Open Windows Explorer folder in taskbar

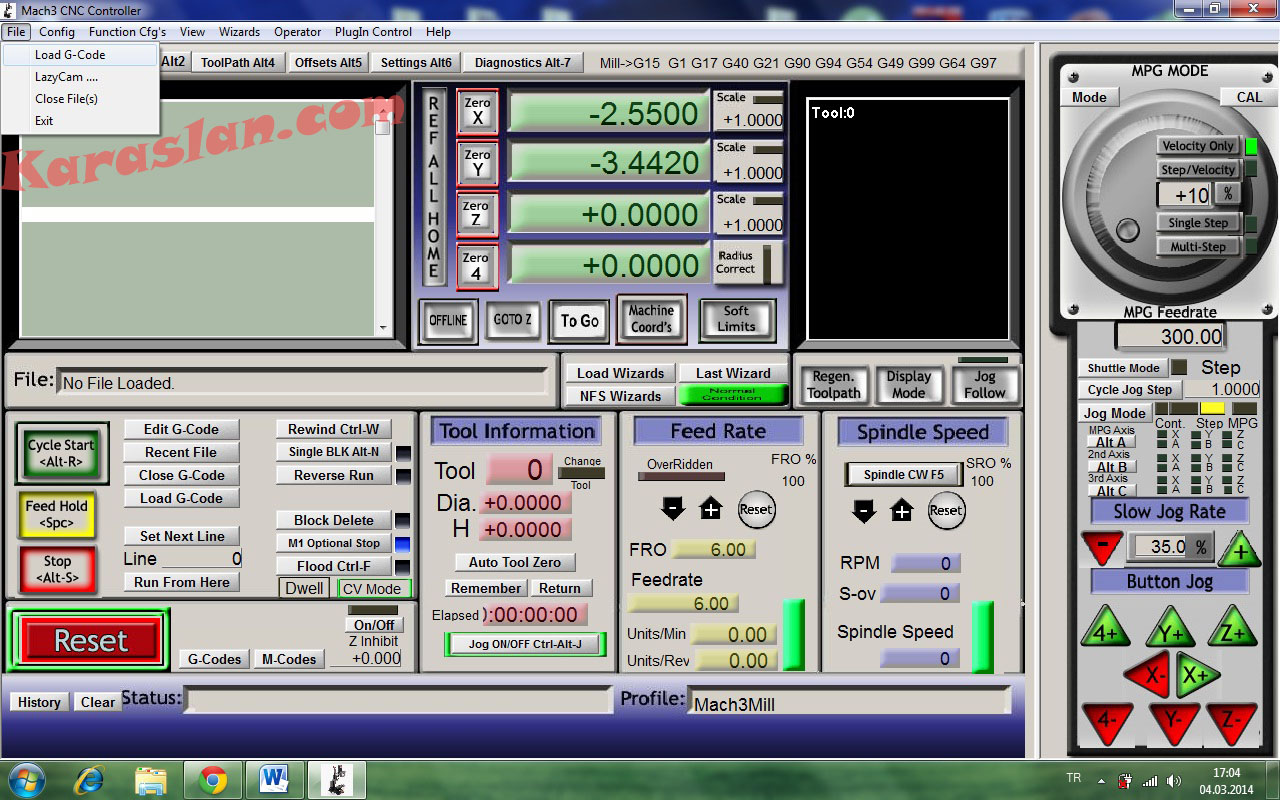point(151,779)
